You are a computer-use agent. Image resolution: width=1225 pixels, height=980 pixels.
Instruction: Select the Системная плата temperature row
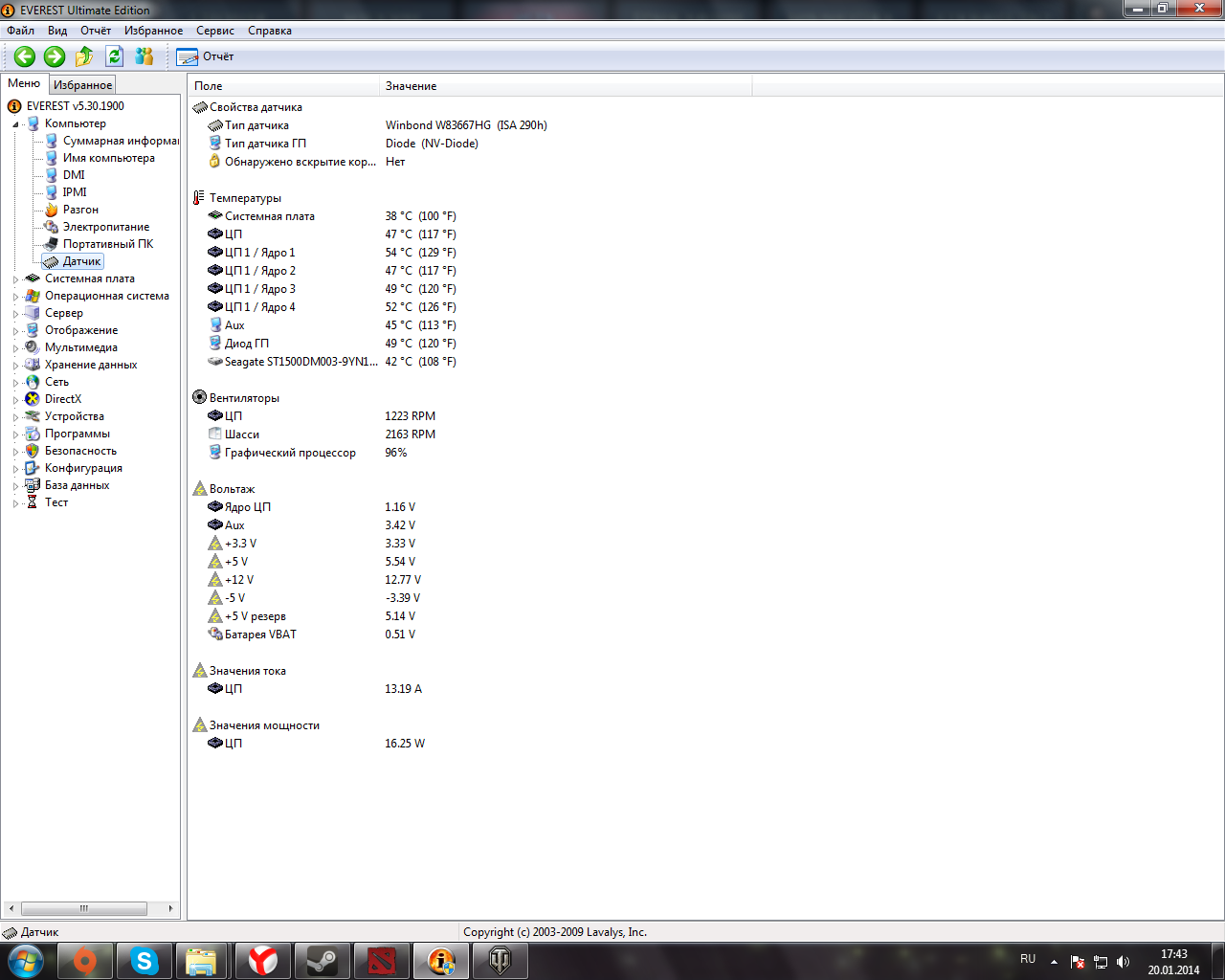click(x=332, y=216)
